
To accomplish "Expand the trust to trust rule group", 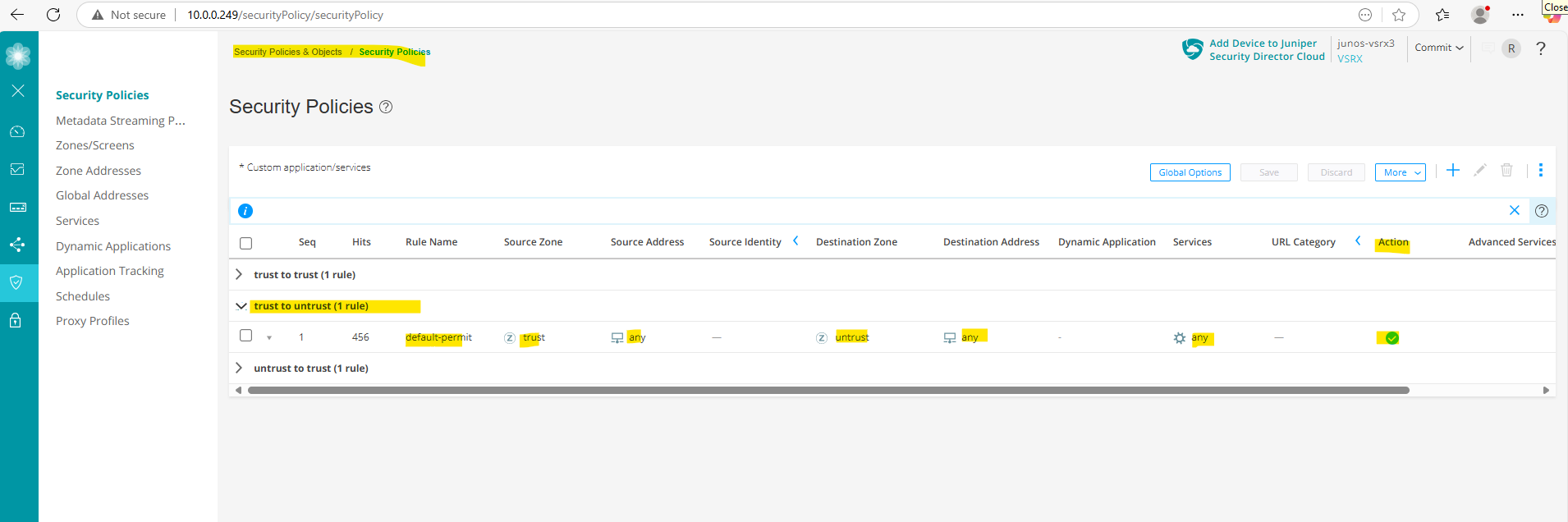I will pos(239,274).
